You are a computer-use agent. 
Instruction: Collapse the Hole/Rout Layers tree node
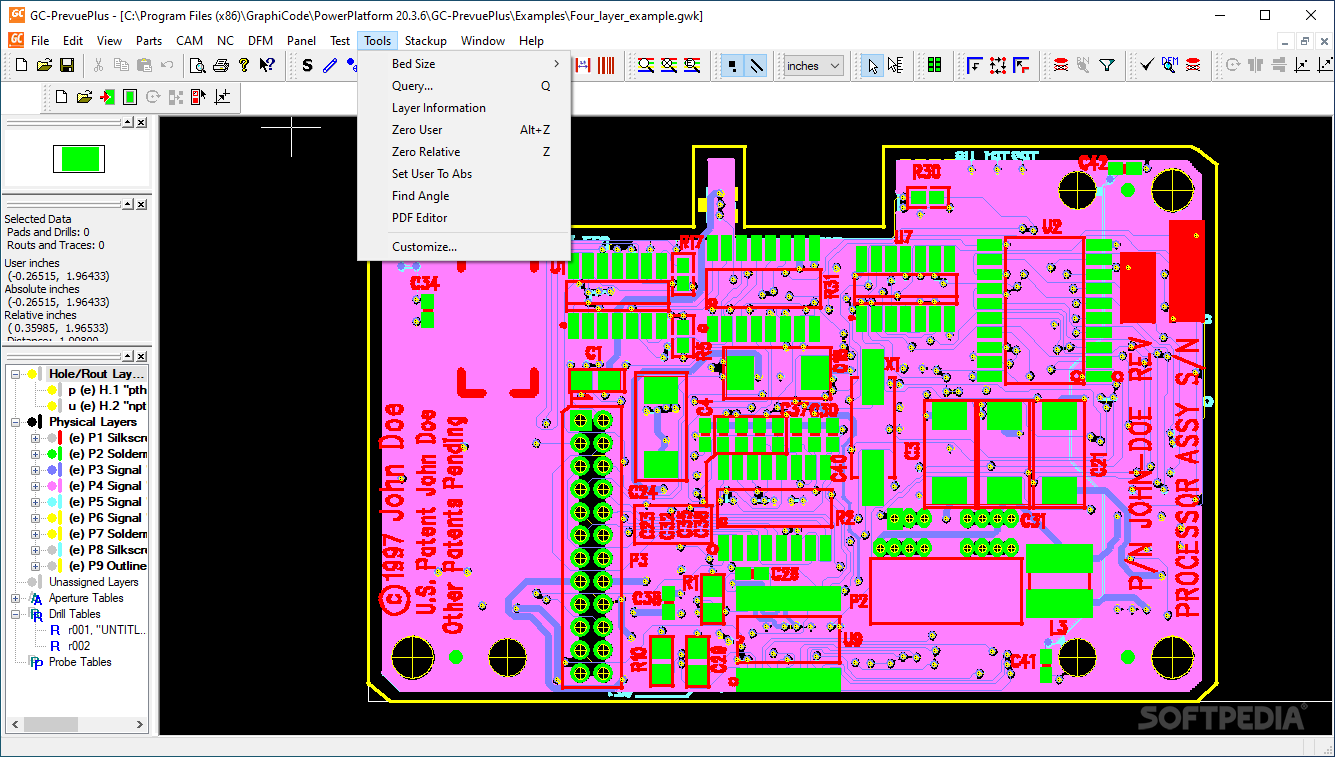tap(15, 374)
